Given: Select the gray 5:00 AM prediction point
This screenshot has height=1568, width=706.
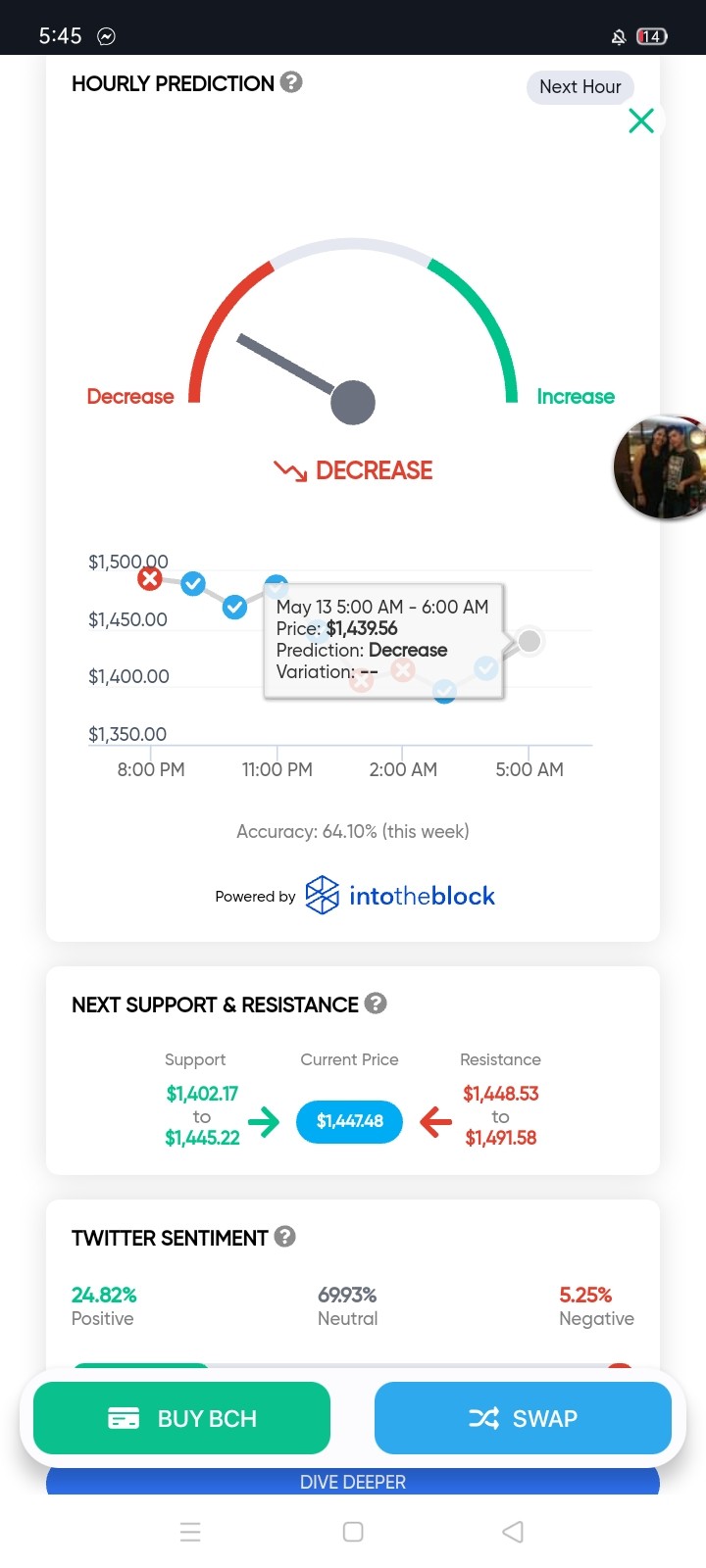Looking at the screenshot, I should click(529, 641).
